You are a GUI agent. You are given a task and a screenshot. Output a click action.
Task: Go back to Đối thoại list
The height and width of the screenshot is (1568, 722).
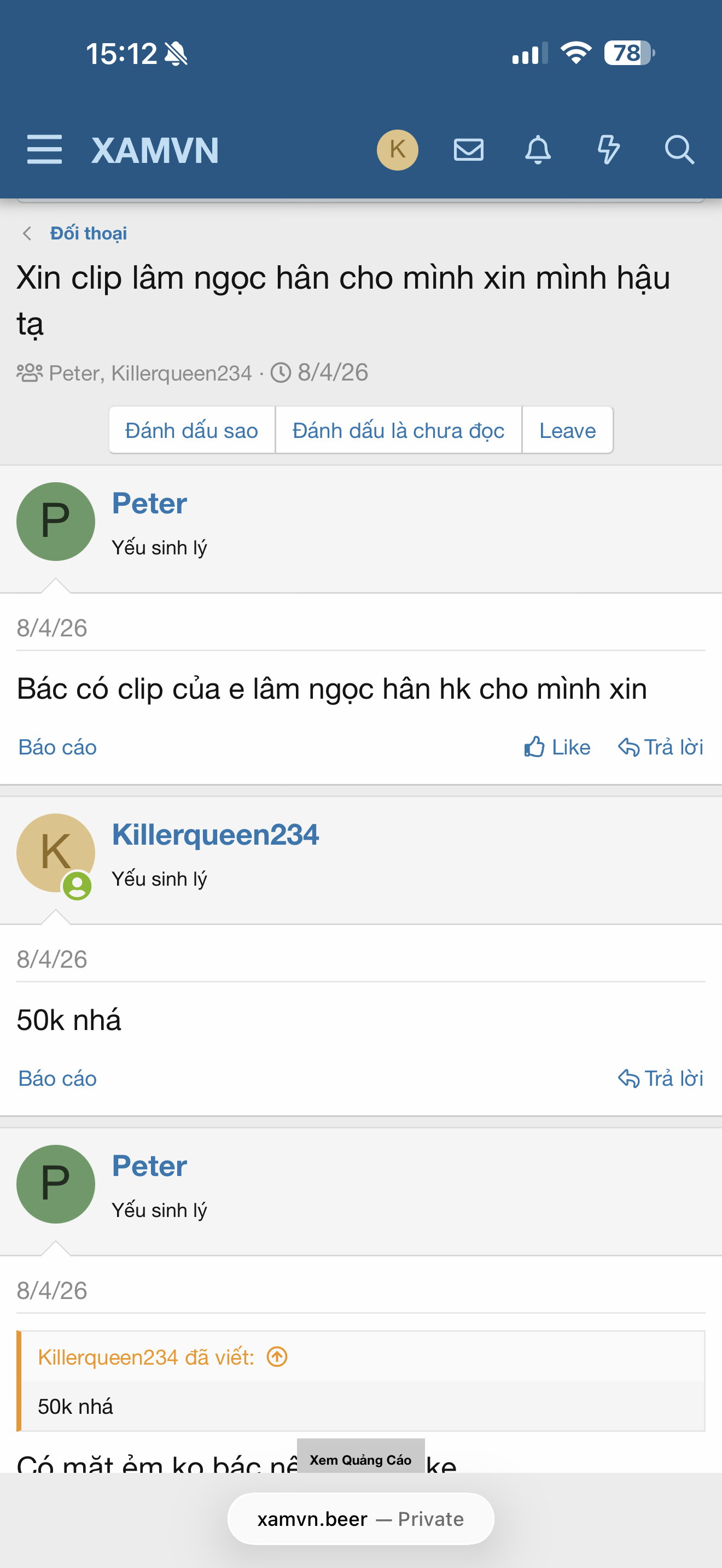[88, 233]
